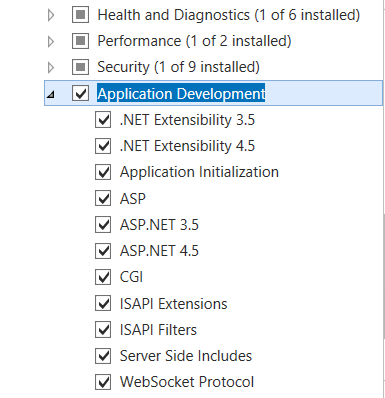The image size is (385, 398).
Task: Select the 'ASP' feature label
Action: (x=133, y=199)
